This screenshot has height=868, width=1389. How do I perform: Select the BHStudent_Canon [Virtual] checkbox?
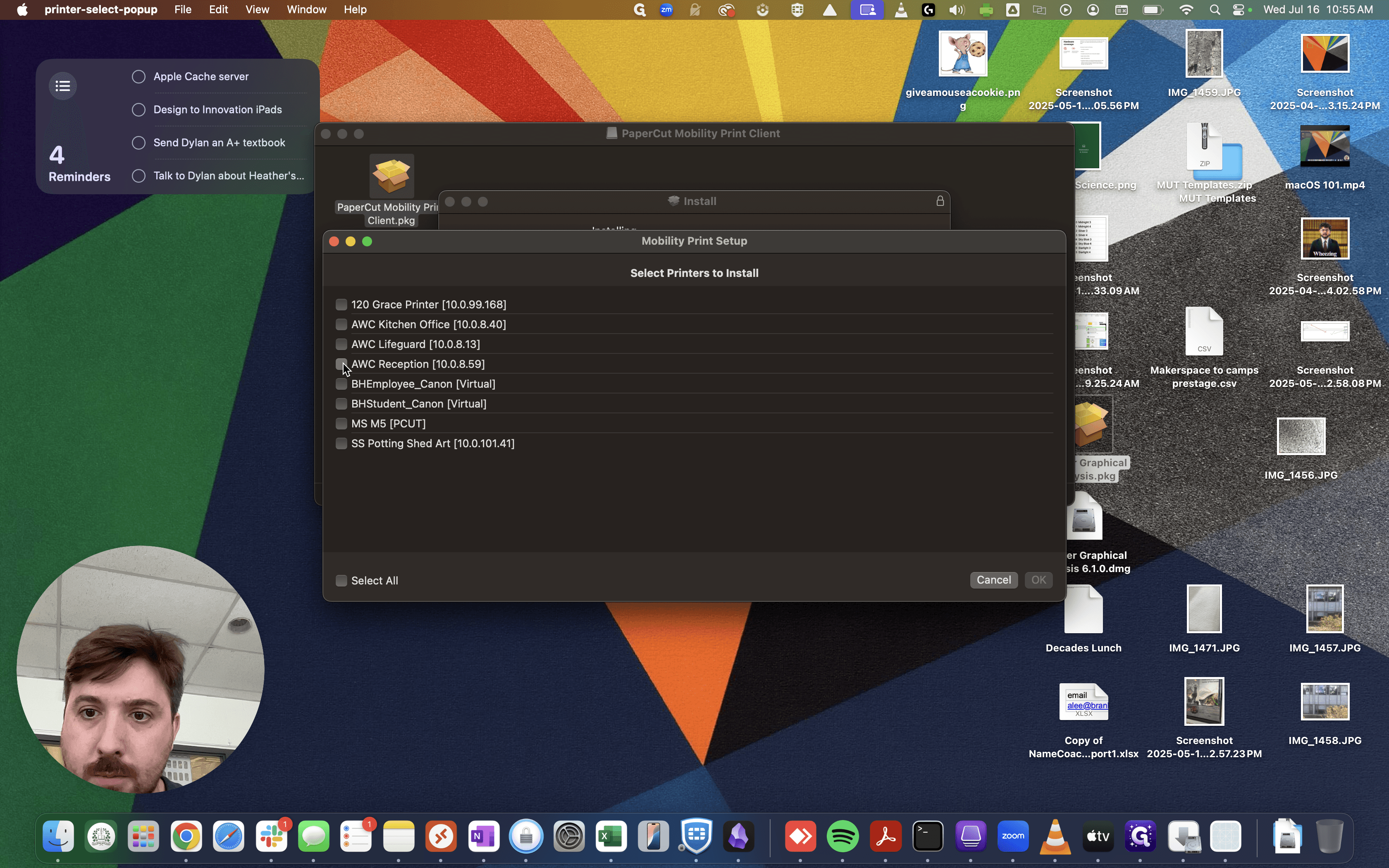pyautogui.click(x=341, y=403)
